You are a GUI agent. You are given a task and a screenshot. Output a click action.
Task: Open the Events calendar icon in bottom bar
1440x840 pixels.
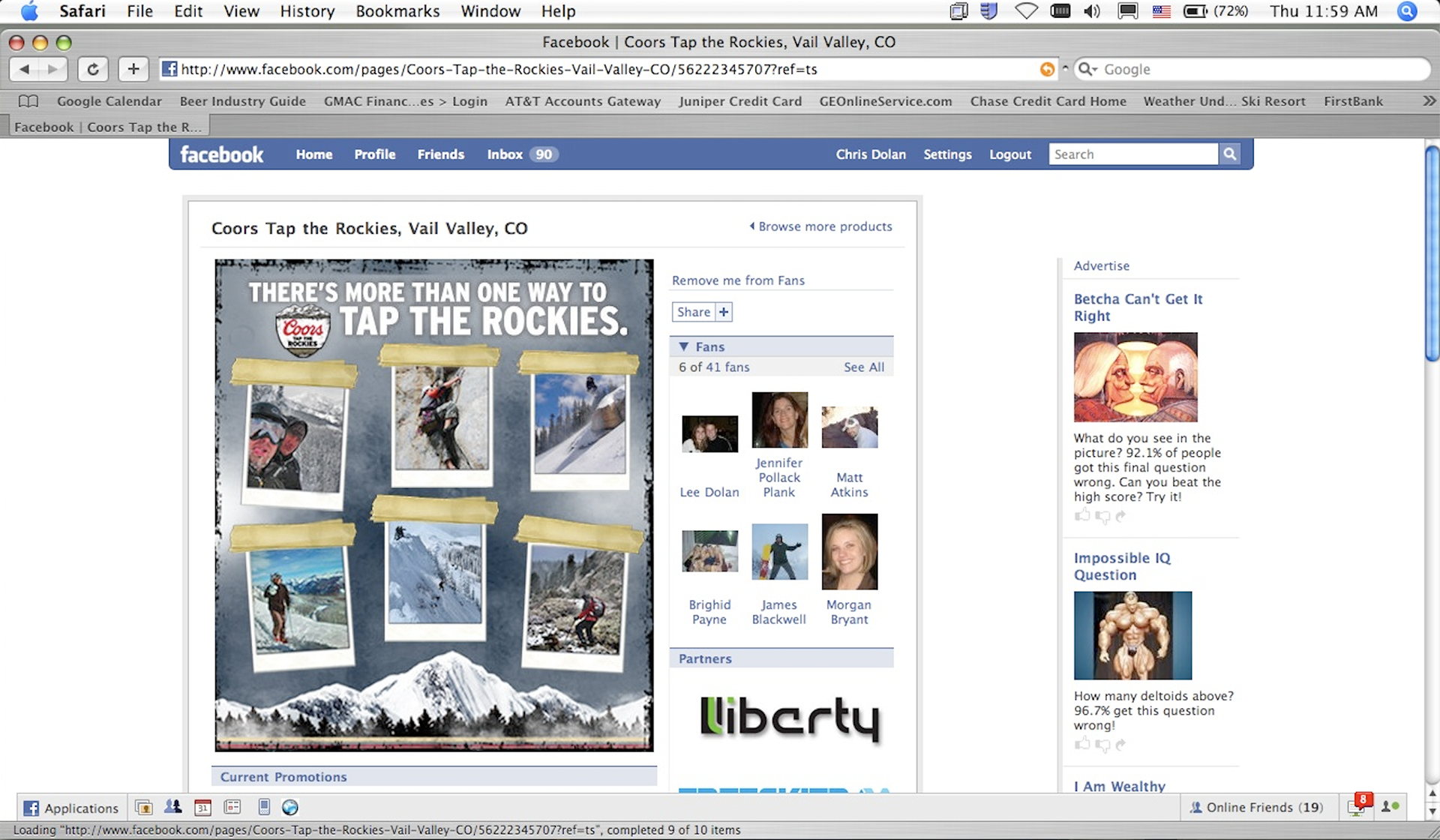tap(202, 808)
